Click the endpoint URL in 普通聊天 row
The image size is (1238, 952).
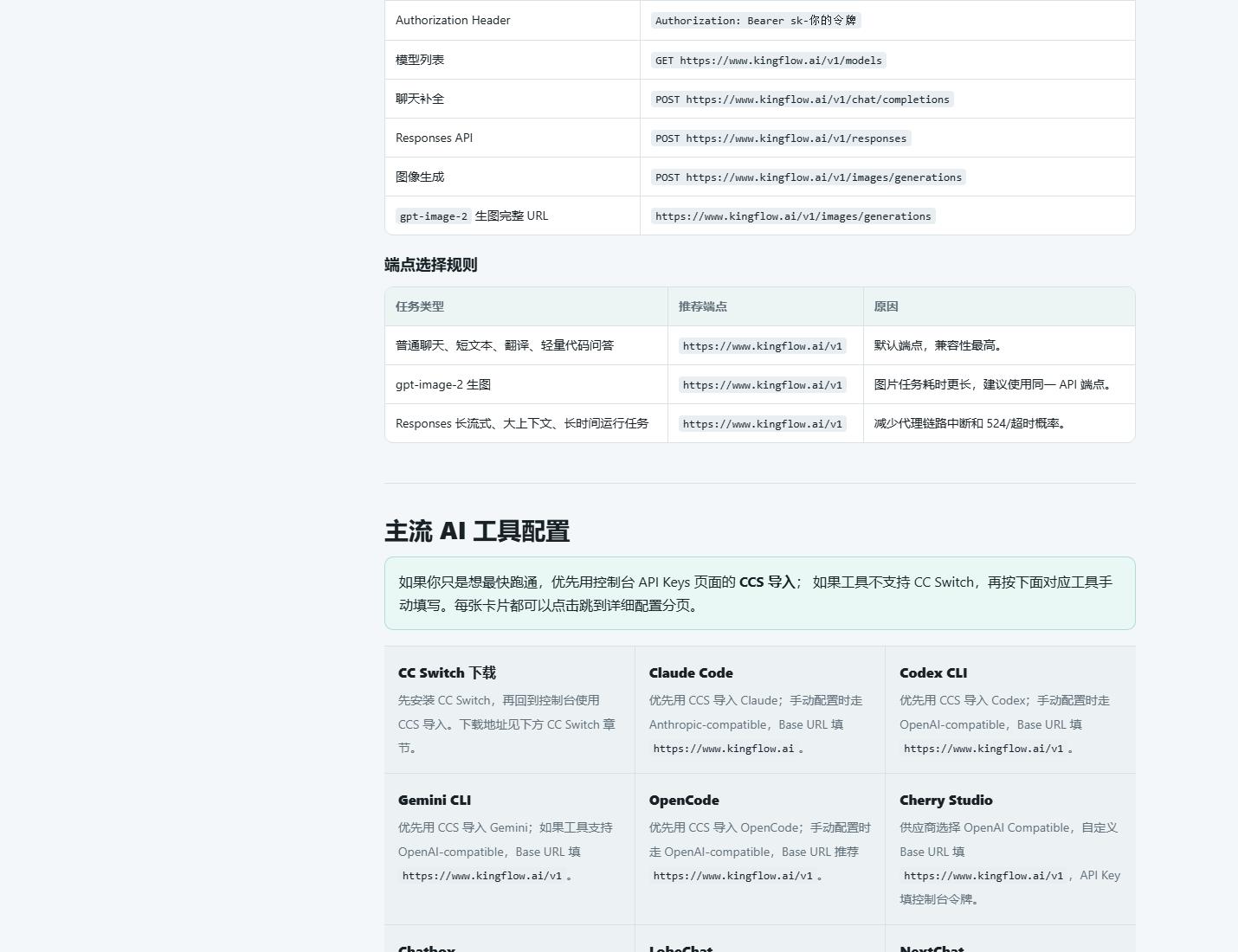tap(762, 345)
